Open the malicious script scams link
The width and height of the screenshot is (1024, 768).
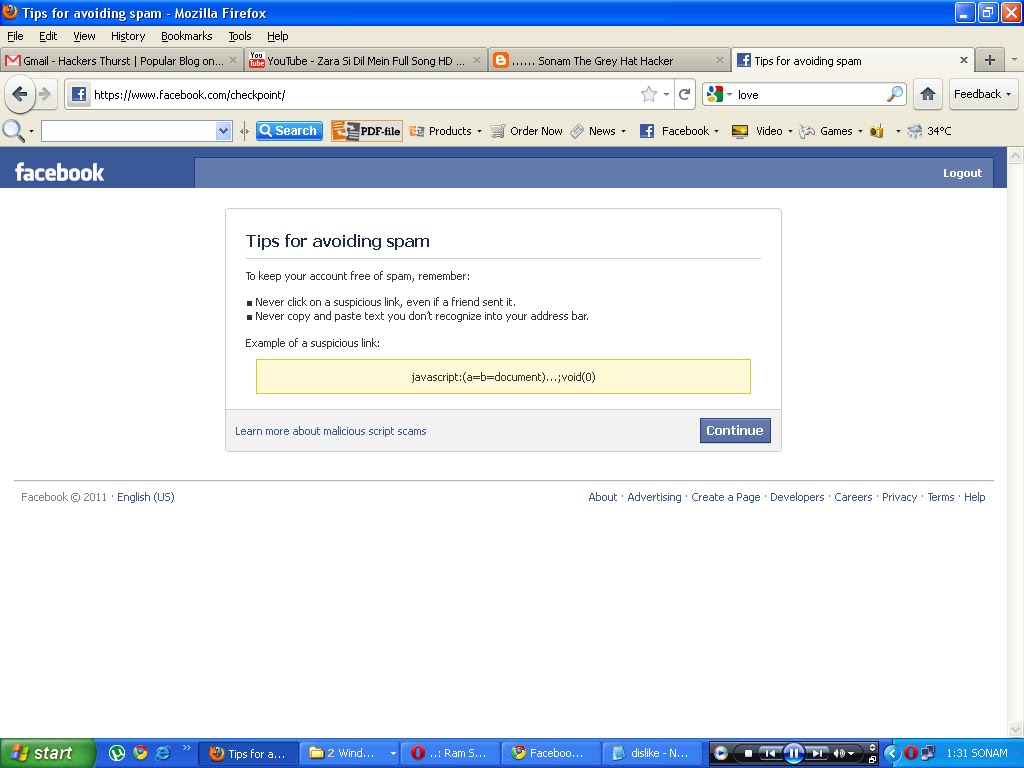(x=330, y=430)
